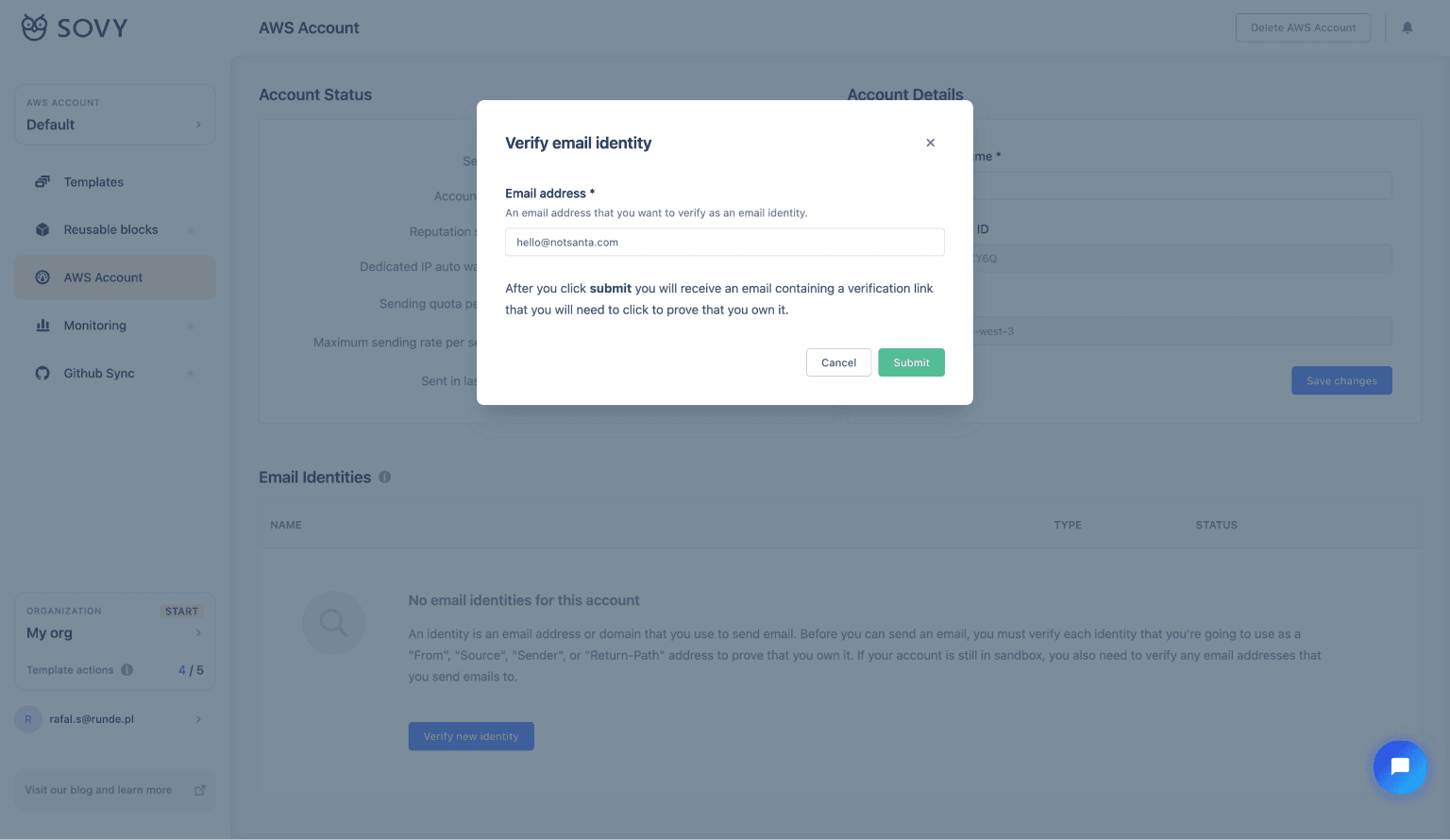Click the Delete AWS Account button

[x=1303, y=27]
